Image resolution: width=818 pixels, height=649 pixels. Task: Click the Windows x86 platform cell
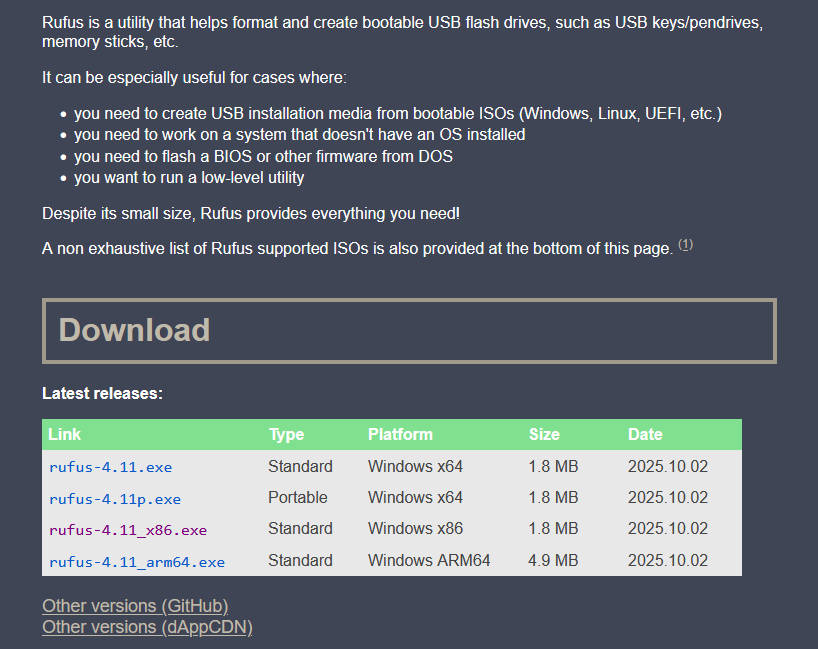[415, 528]
